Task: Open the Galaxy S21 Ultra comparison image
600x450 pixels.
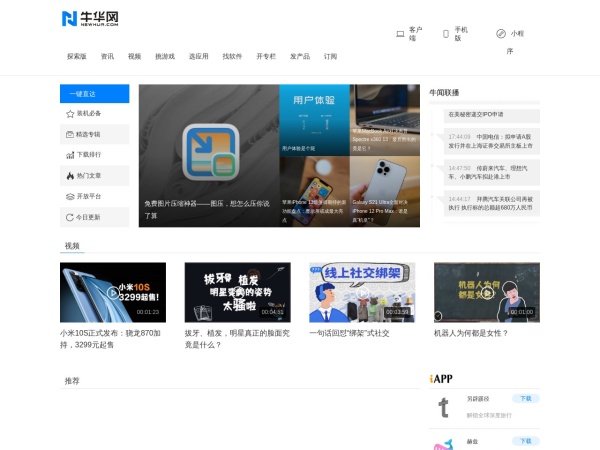Action: tap(385, 191)
